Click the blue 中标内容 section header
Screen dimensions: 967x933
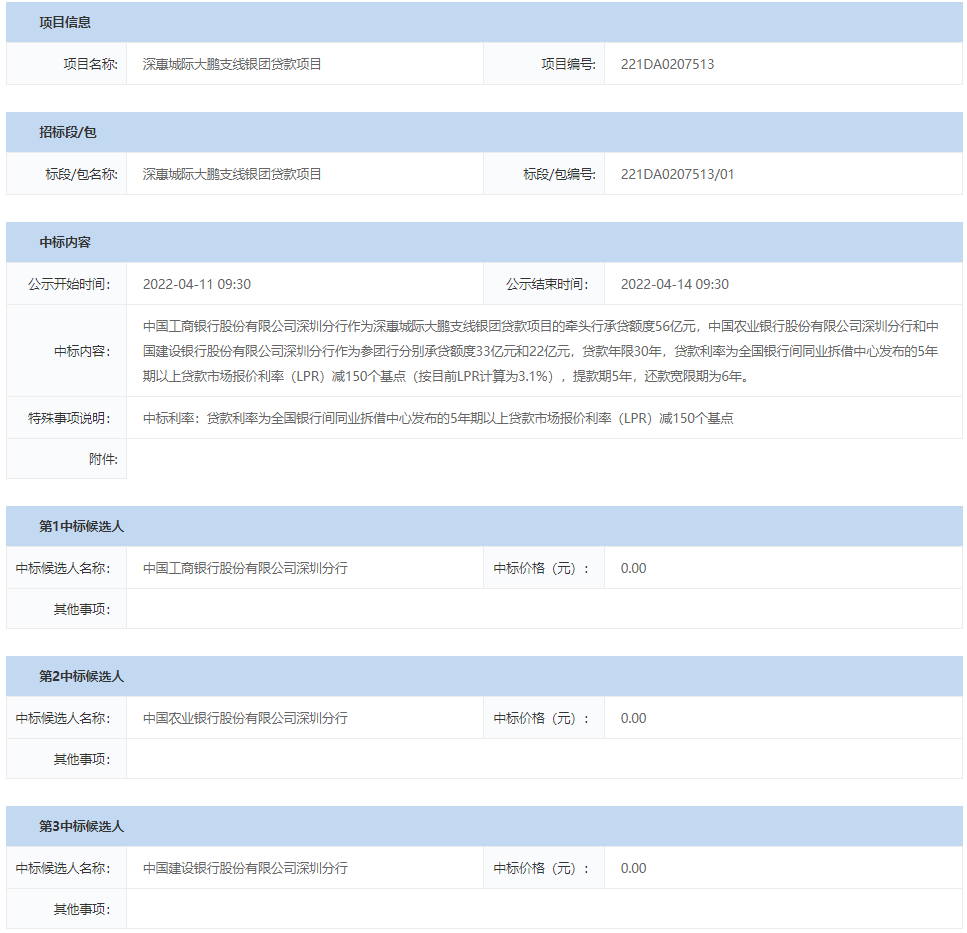point(65,242)
